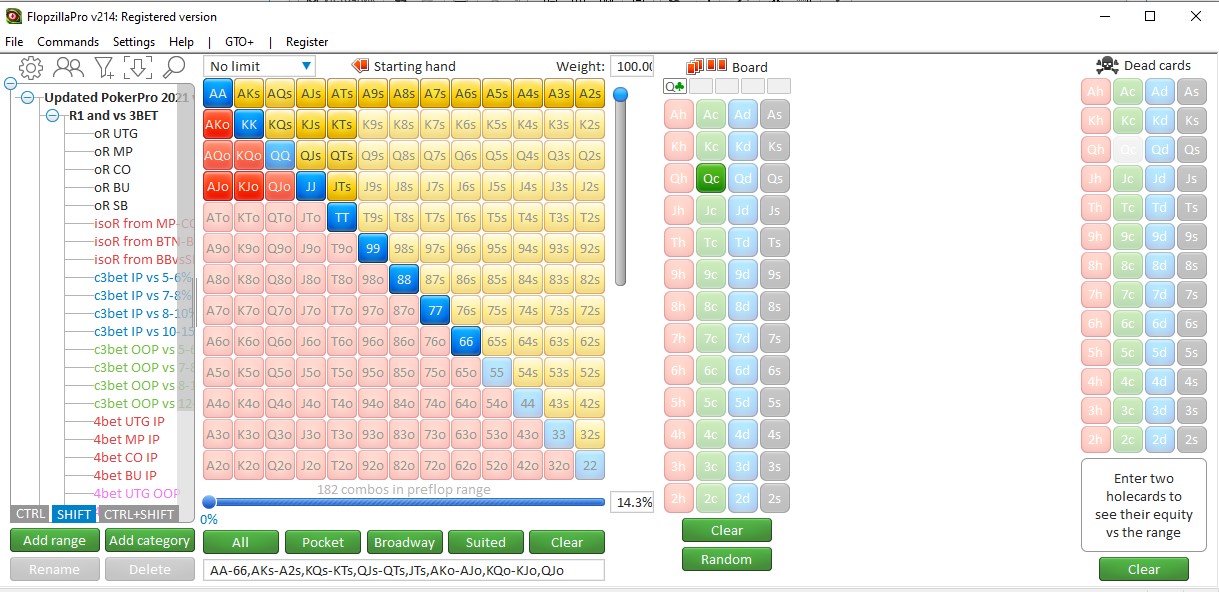
Task: Mark 7c as a dead card
Action: pyautogui.click(x=1128, y=294)
